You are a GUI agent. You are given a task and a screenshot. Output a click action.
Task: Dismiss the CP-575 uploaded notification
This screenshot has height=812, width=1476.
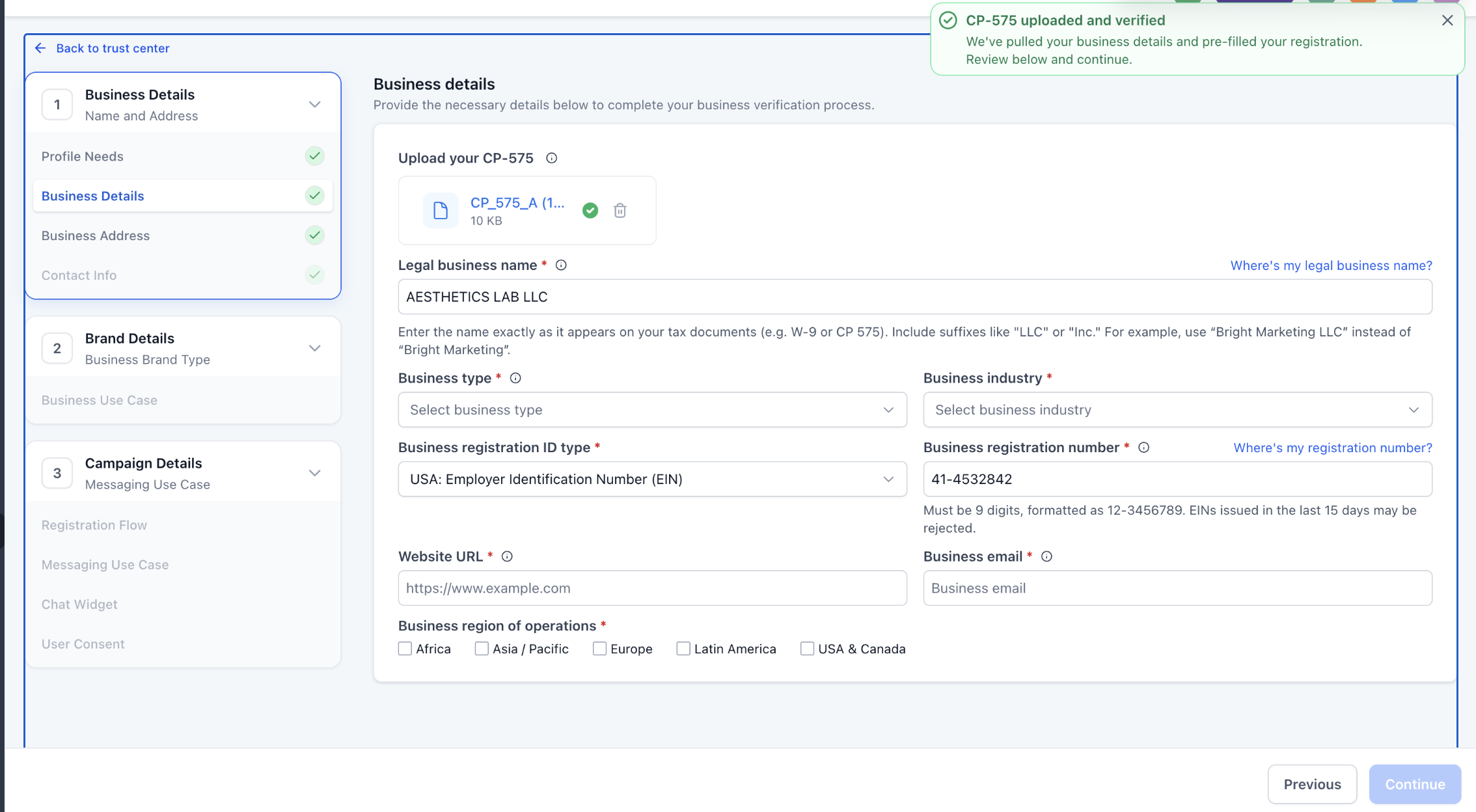[x=1447, y=20]
